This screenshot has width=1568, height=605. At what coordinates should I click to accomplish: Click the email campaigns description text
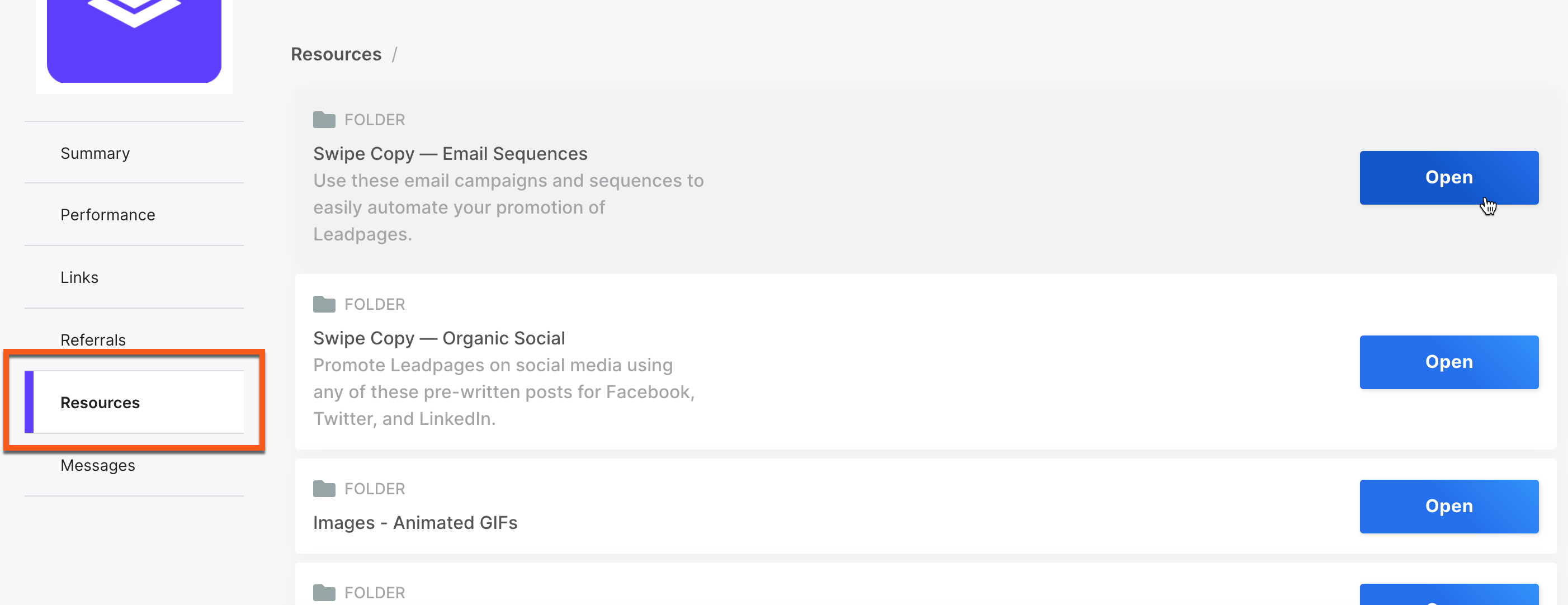(x=508, y=207)
